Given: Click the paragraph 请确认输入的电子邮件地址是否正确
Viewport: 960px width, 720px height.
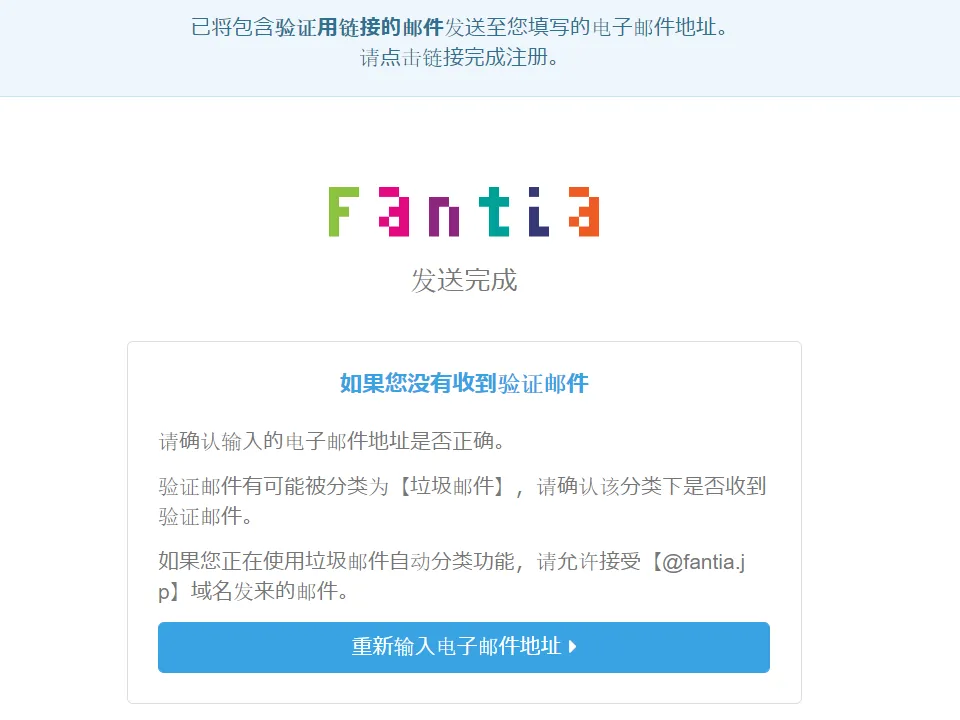Looking at the screenshot, I should [x=331, y=441].
